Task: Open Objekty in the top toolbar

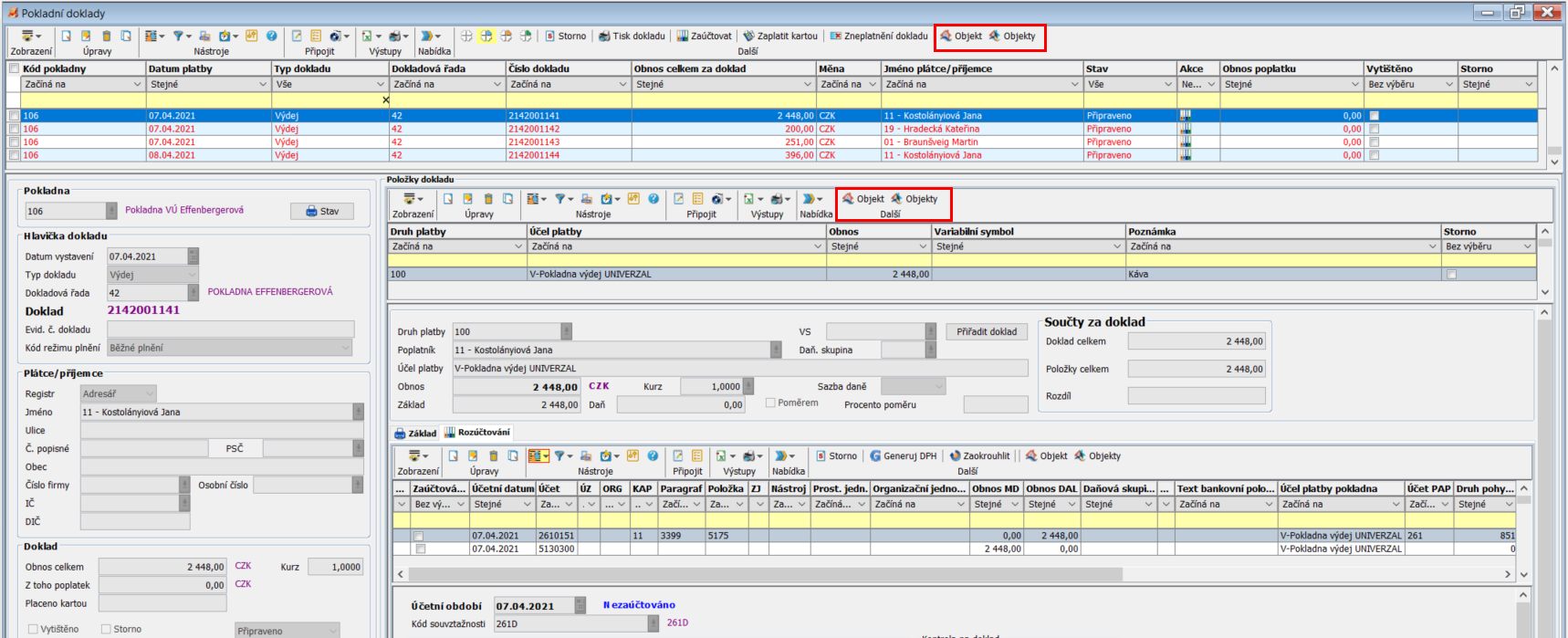Action: click(1013, 37)
